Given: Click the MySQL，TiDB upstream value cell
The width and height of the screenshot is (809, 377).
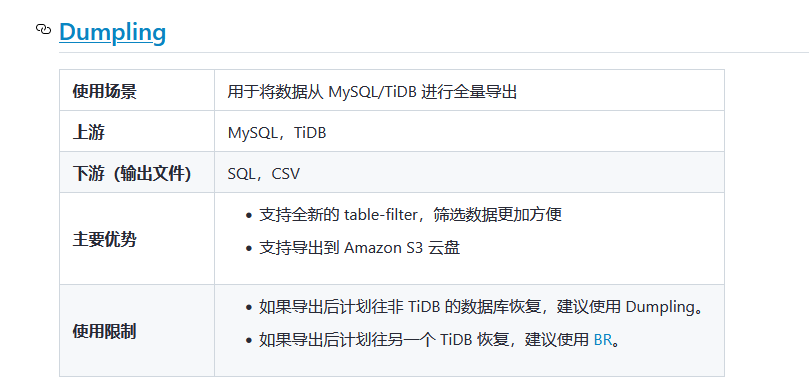Looking at the screenshot, I should click(x=469, y=131).
